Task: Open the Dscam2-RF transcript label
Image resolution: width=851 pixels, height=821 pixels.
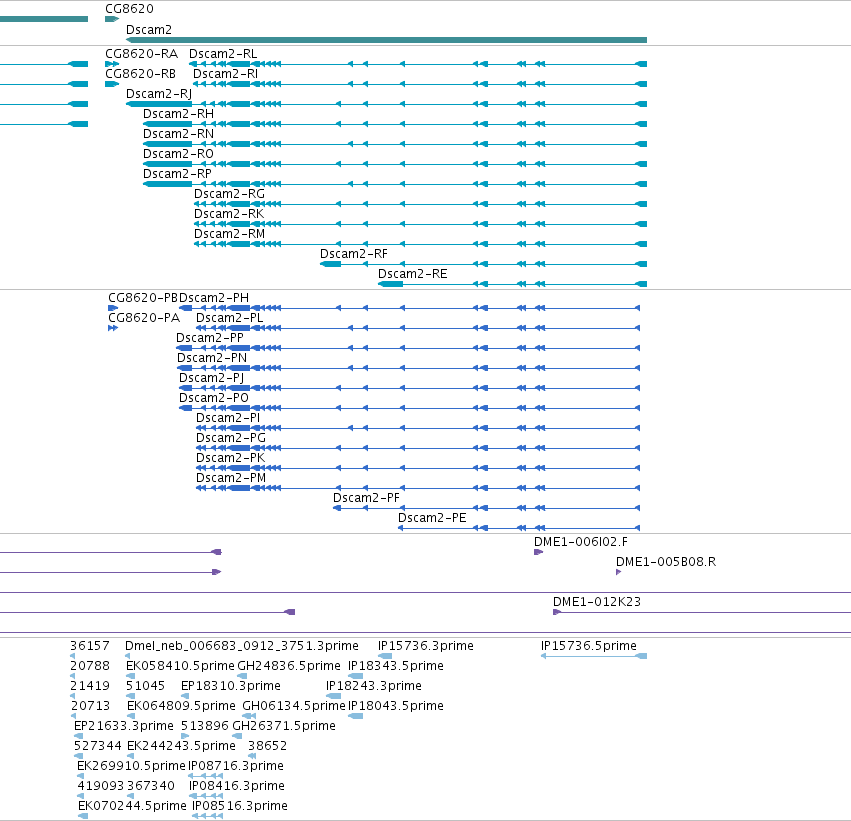Action: pos(354,254)
